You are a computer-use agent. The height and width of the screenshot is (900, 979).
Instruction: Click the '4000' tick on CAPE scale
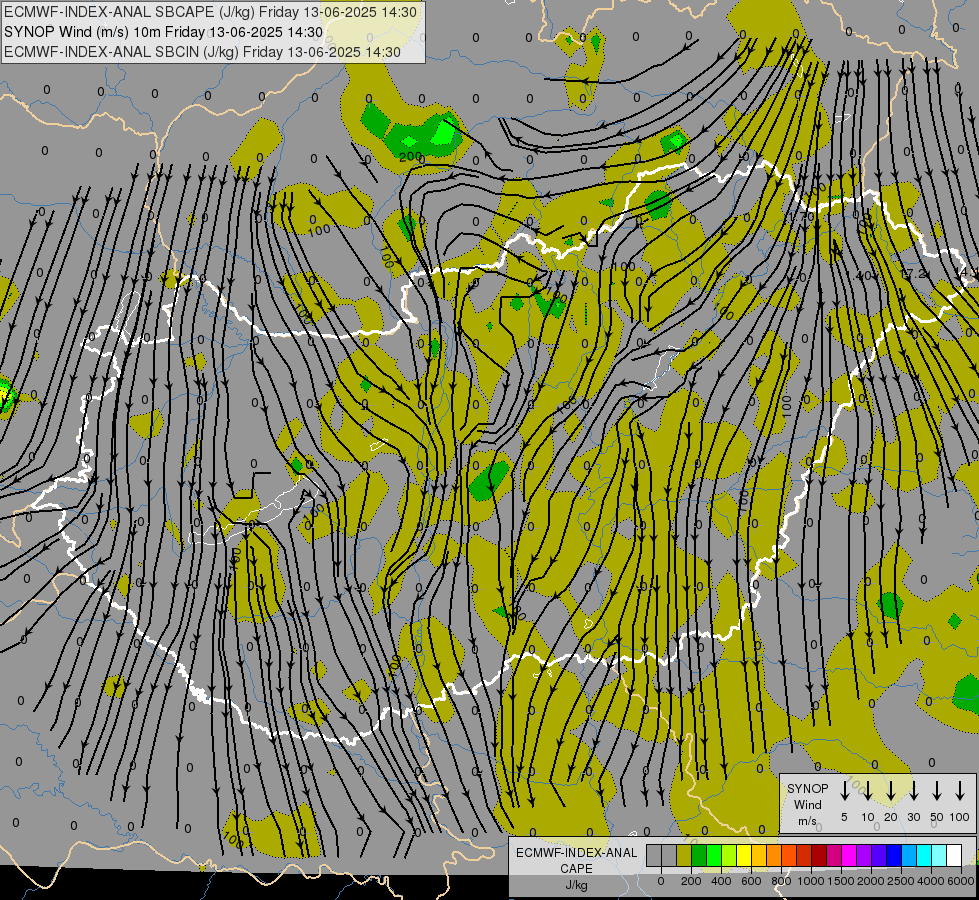[x=931, y=881]
